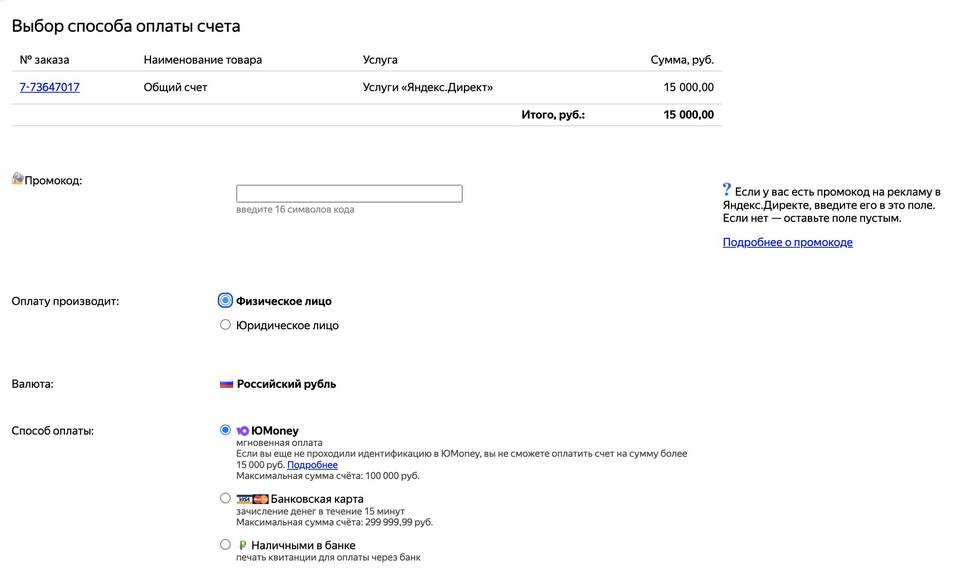Viewport: 960px width, 577px height.
Task: Select ЮMoney radio as payment method
Action: (x=225, y=430)
